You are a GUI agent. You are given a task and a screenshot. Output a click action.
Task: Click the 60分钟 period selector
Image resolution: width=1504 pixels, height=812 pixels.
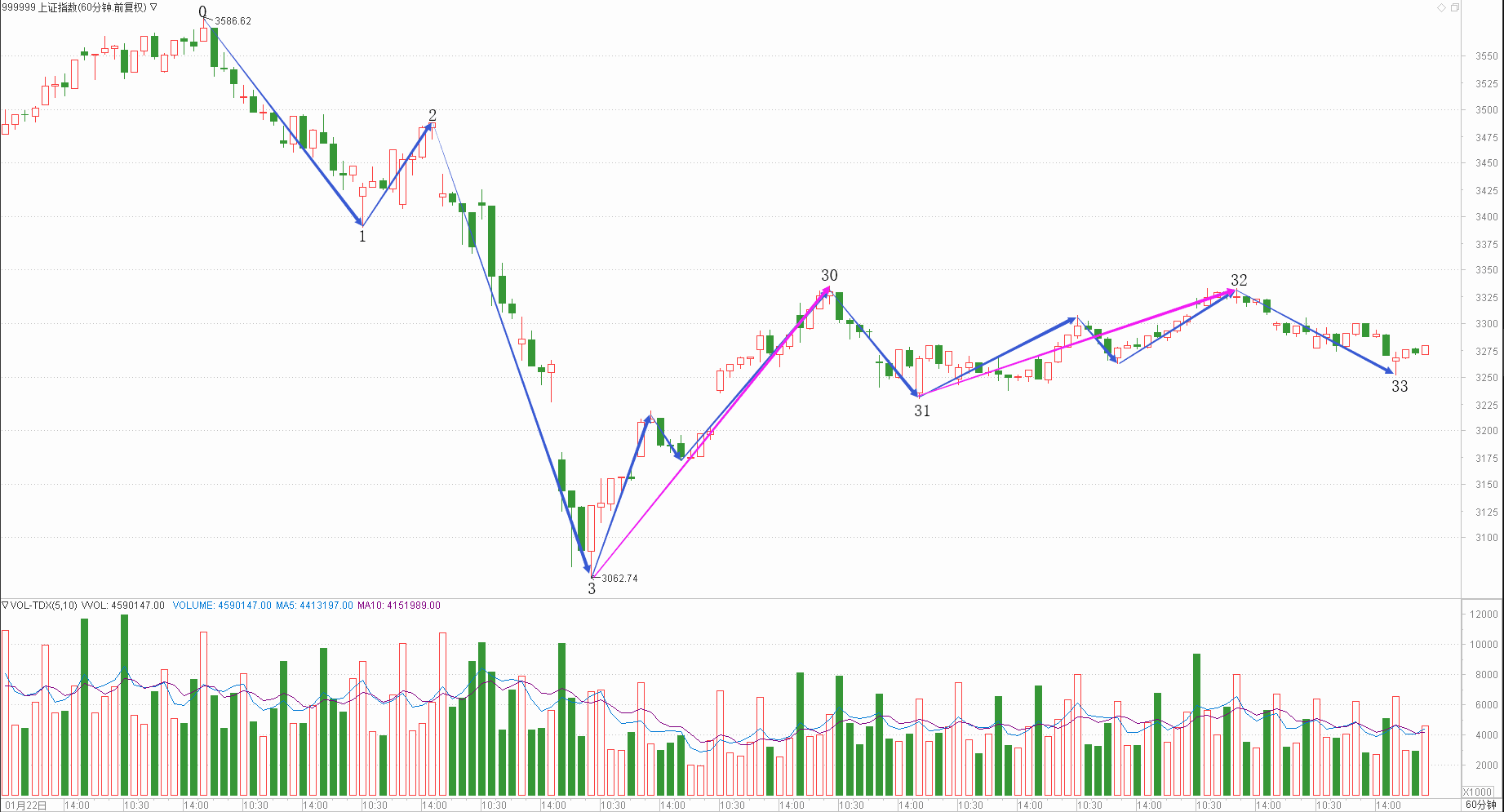pos(1480,805)
